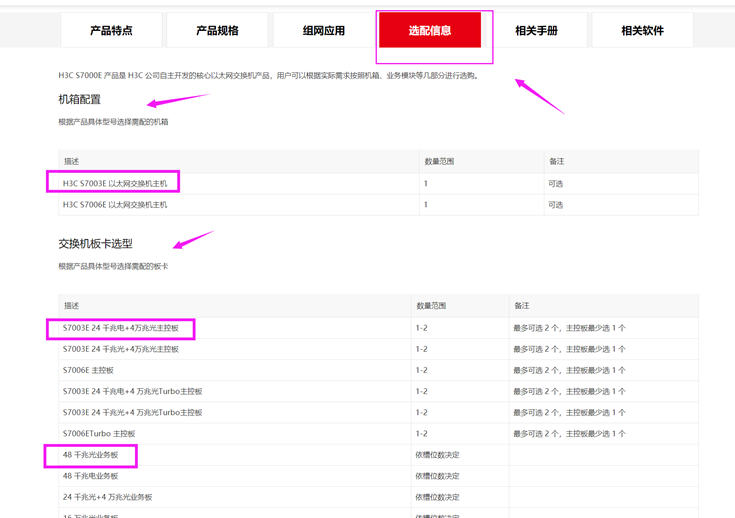Click the H3C S7000E product intro paragraph
Screen dimensions: 735x518
[x=268, y=75]
